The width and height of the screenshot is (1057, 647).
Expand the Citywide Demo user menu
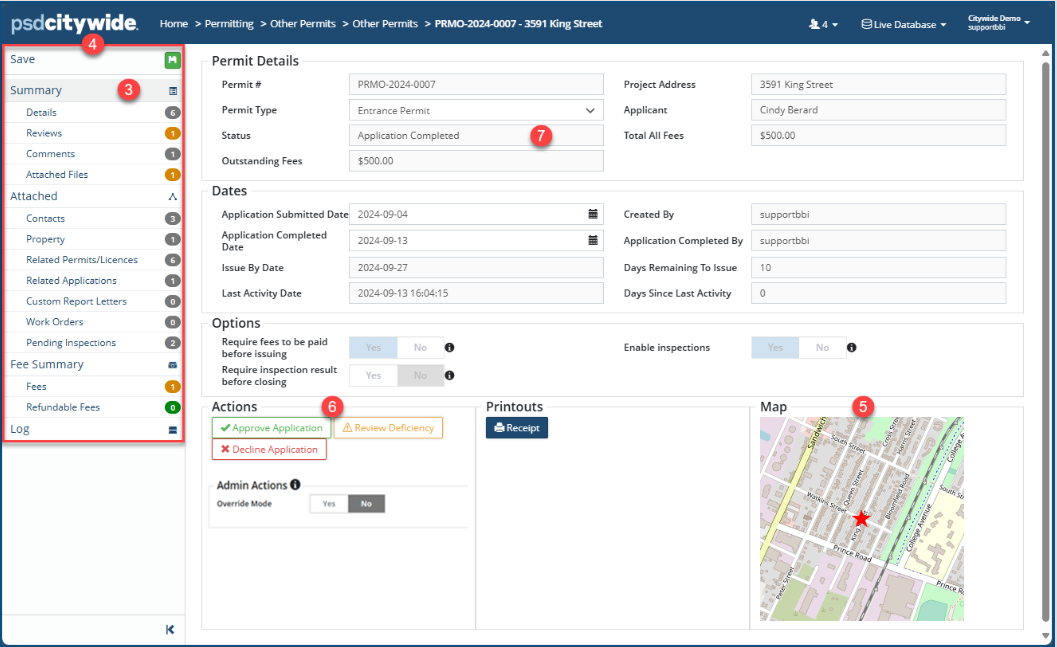(998, 23)
